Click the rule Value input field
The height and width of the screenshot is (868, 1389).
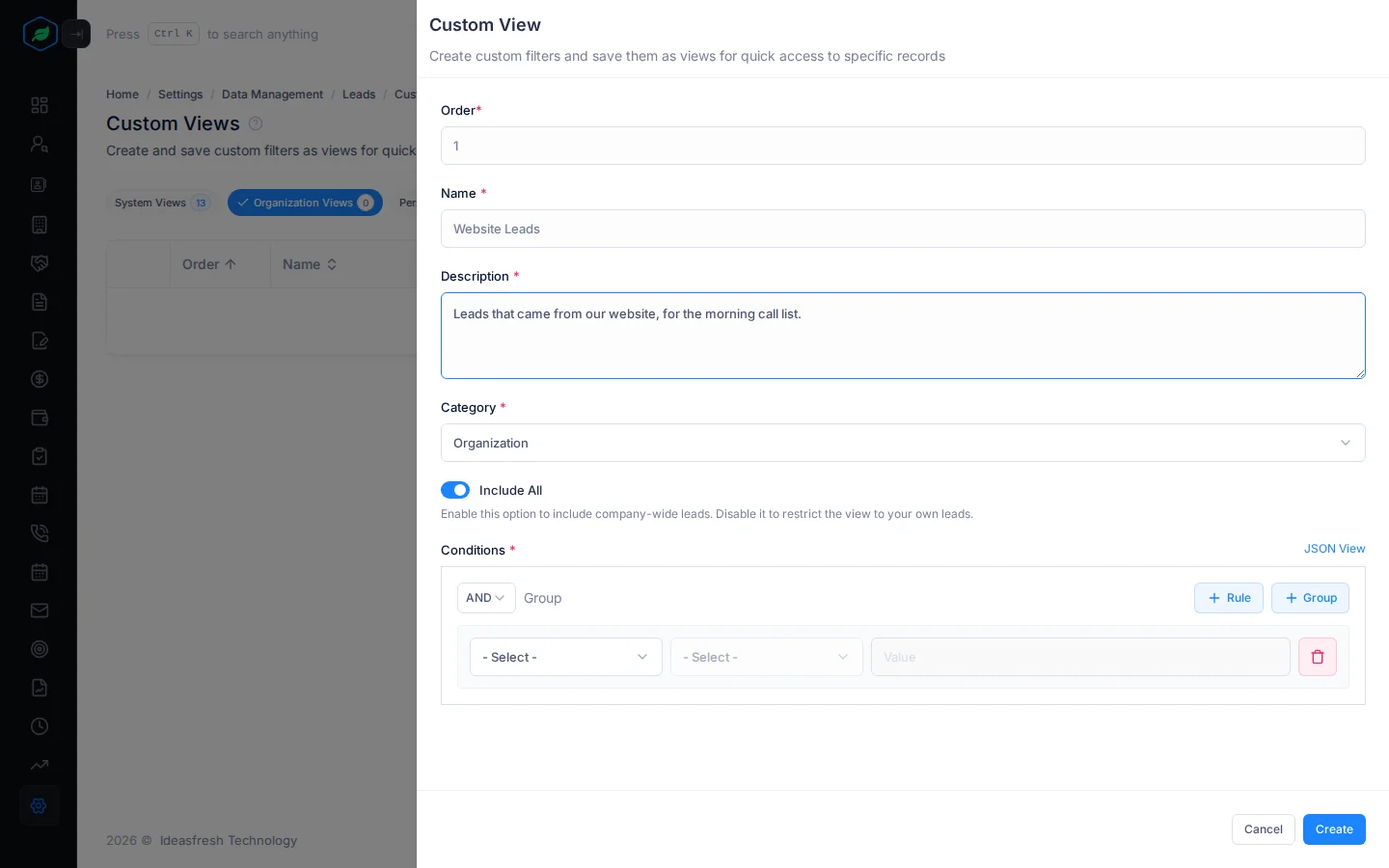tap(1080, 657)
